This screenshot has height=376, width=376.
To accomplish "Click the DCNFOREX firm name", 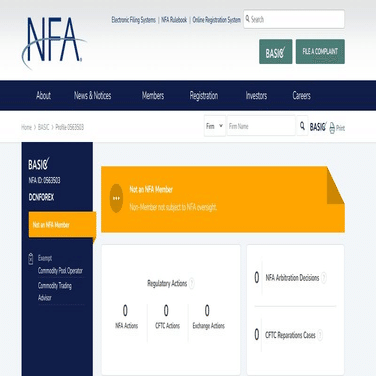I will pos(41,197).
